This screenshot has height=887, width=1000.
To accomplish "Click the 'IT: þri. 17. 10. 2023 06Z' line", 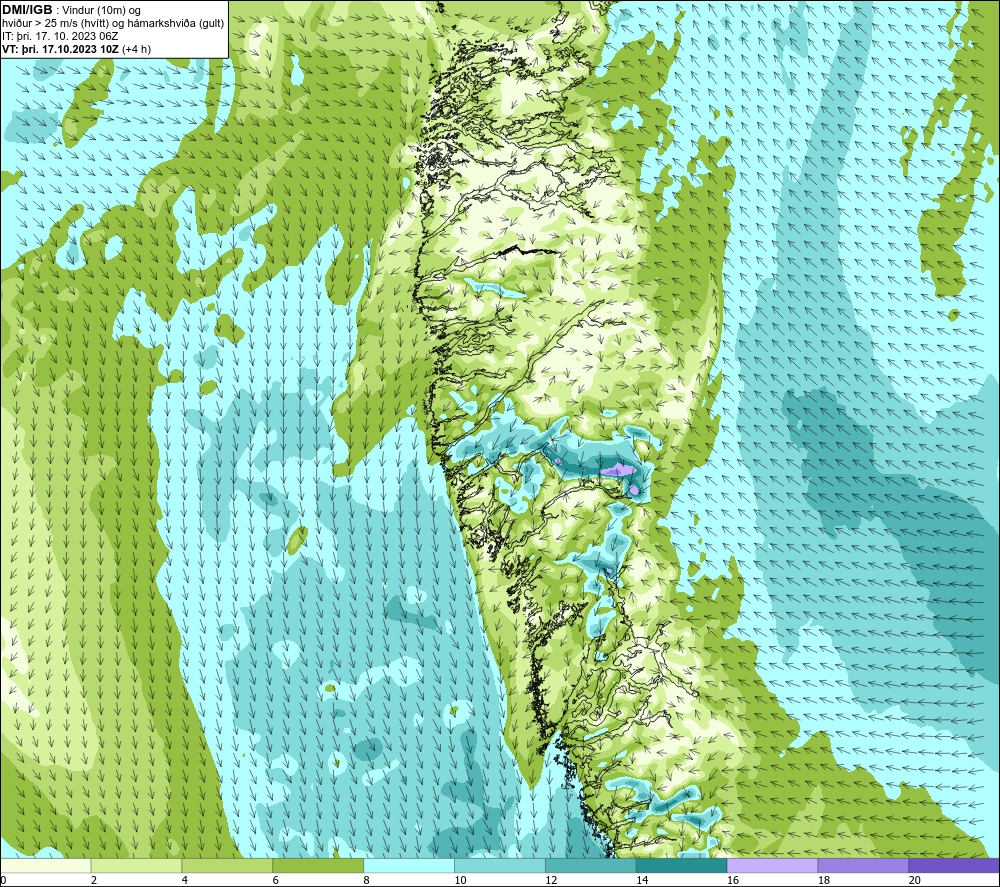I will coord(61,36).
